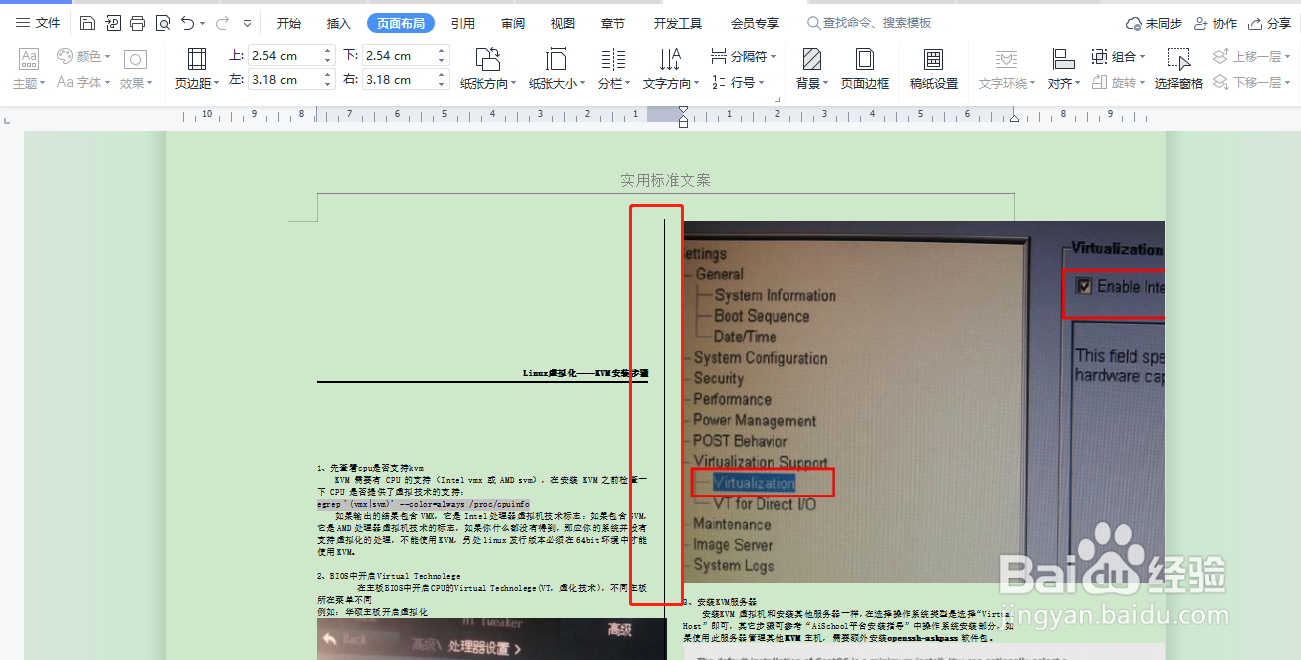Open print preview
1301x660 pixels.
pyautogui.click(x=163, y=22)
